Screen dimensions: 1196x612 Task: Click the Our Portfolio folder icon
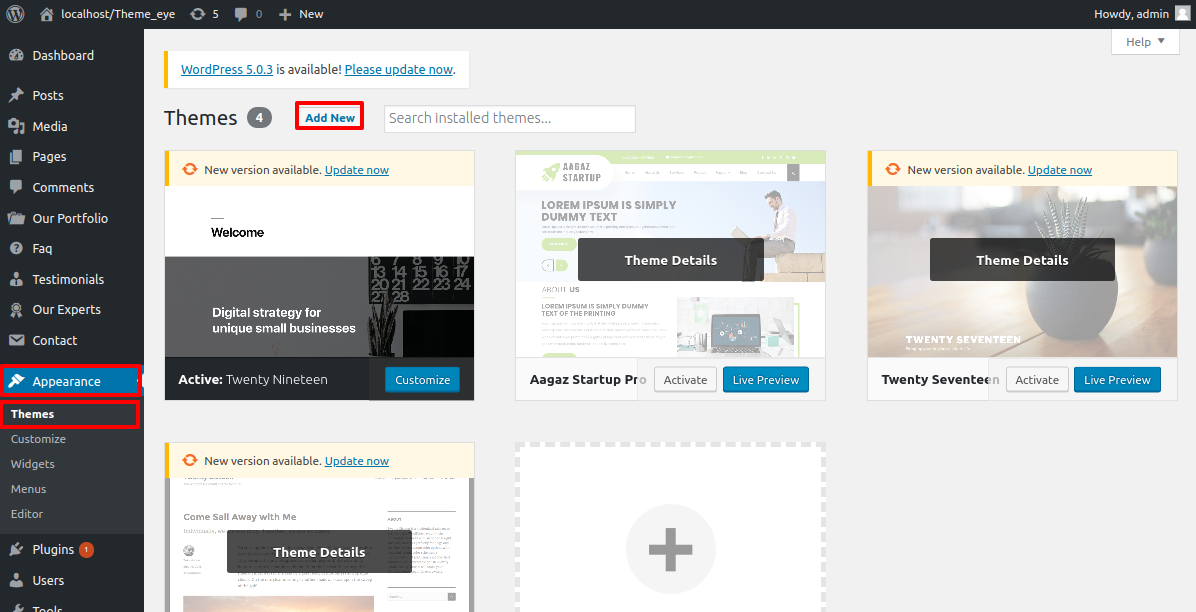tap(16, 218)
